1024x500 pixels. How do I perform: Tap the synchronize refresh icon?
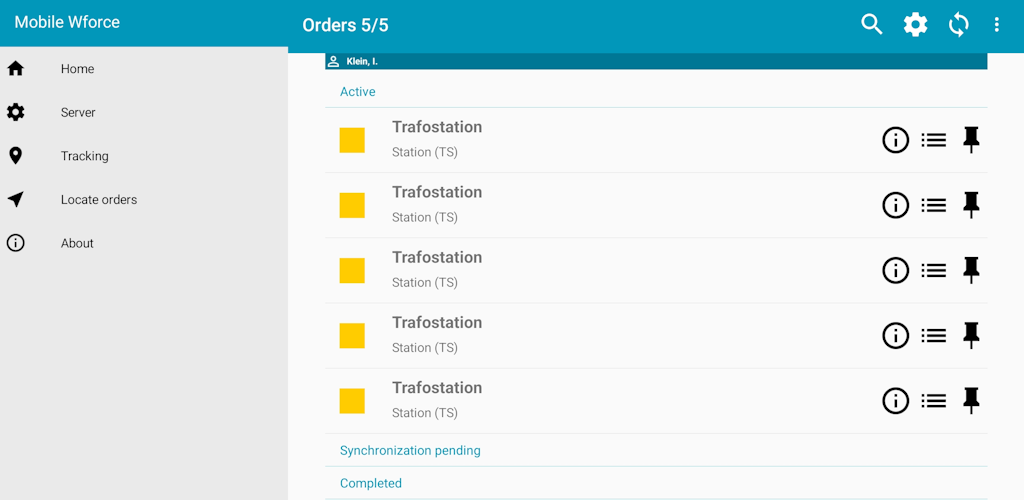pos(958,25)
